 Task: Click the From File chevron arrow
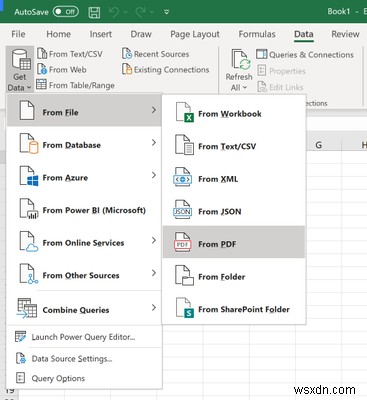coord(154,110)
